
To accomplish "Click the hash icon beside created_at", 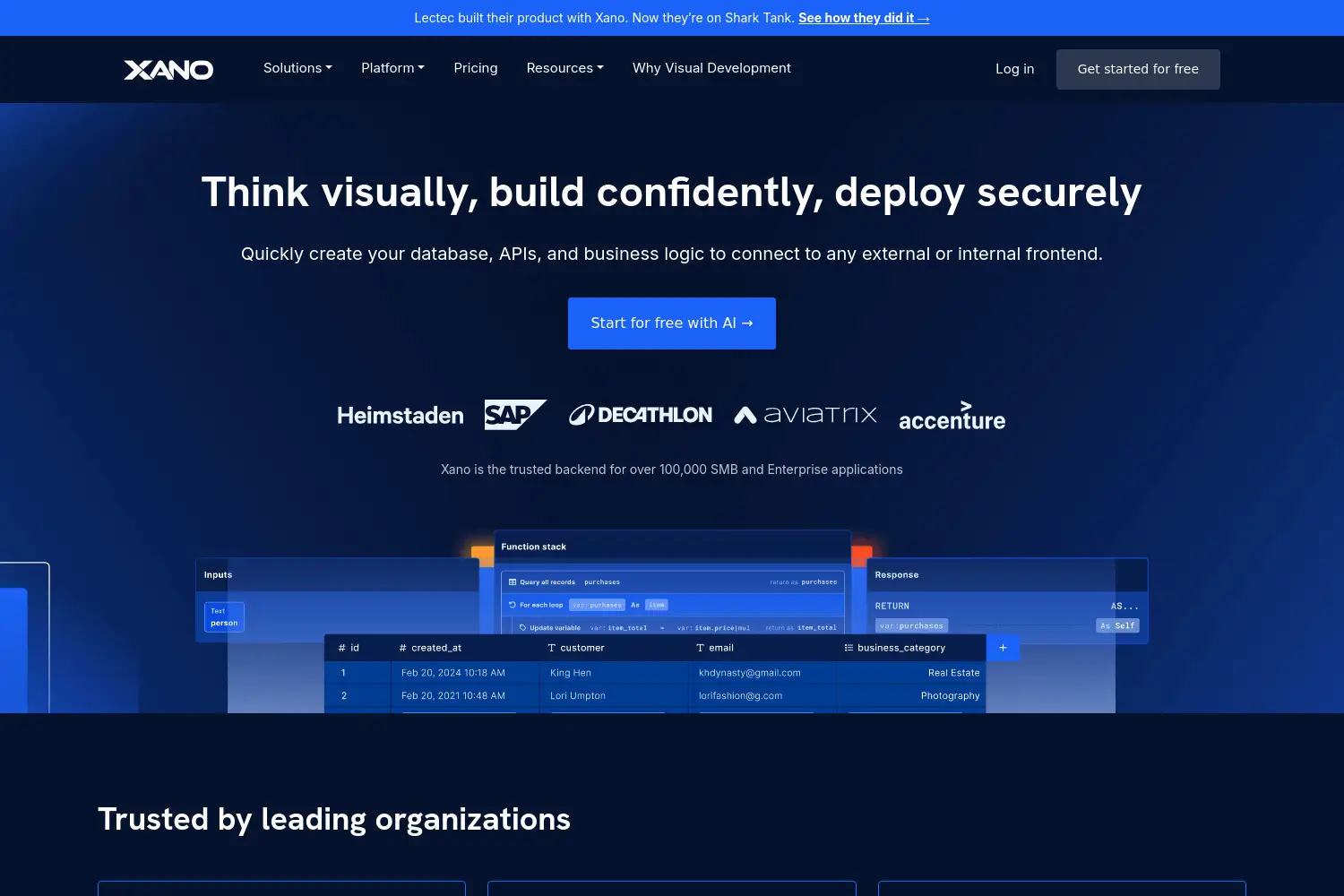I will pyautogui.click(x=403, y=648).
